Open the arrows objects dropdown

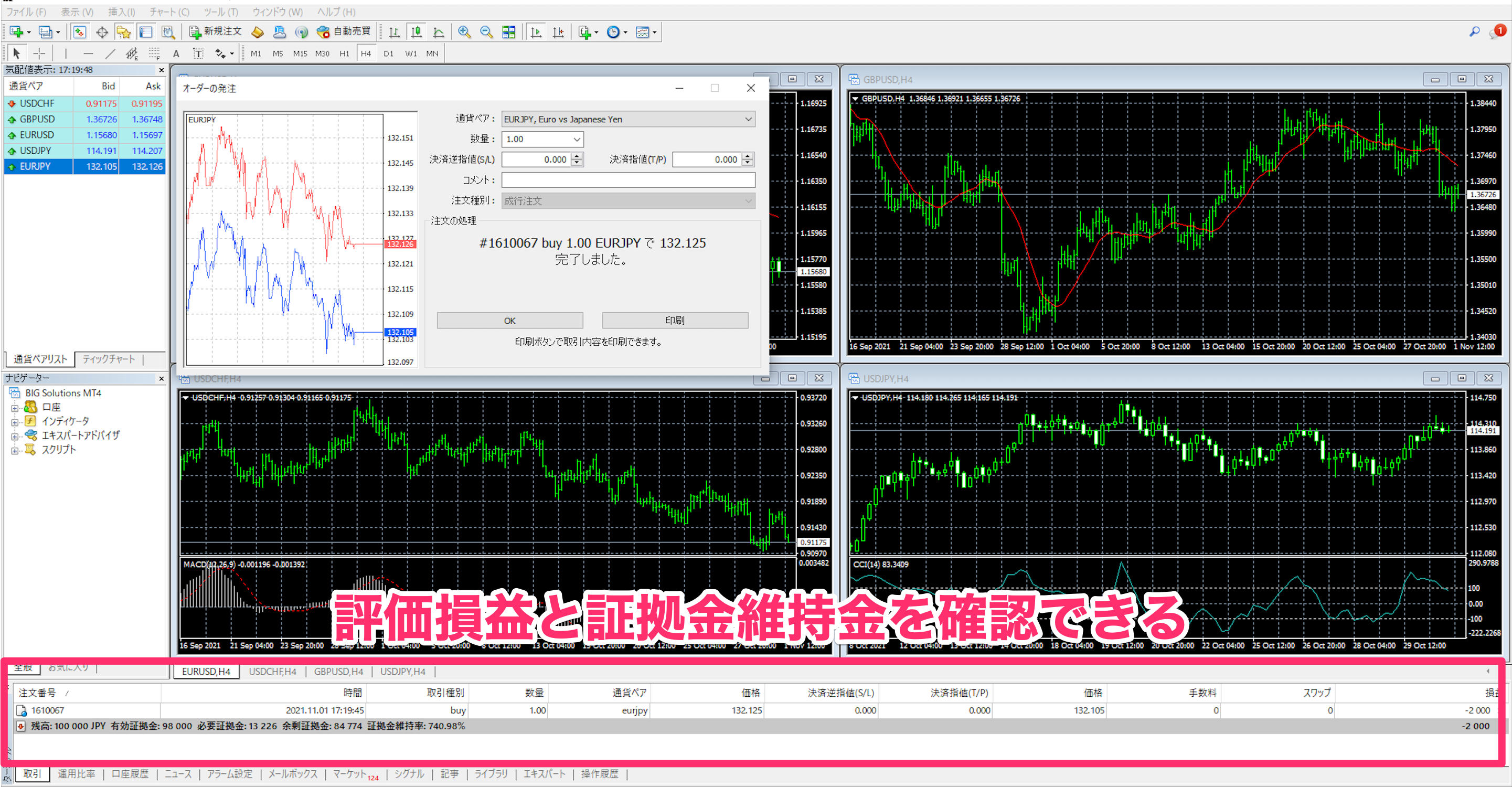pos(223,54)
